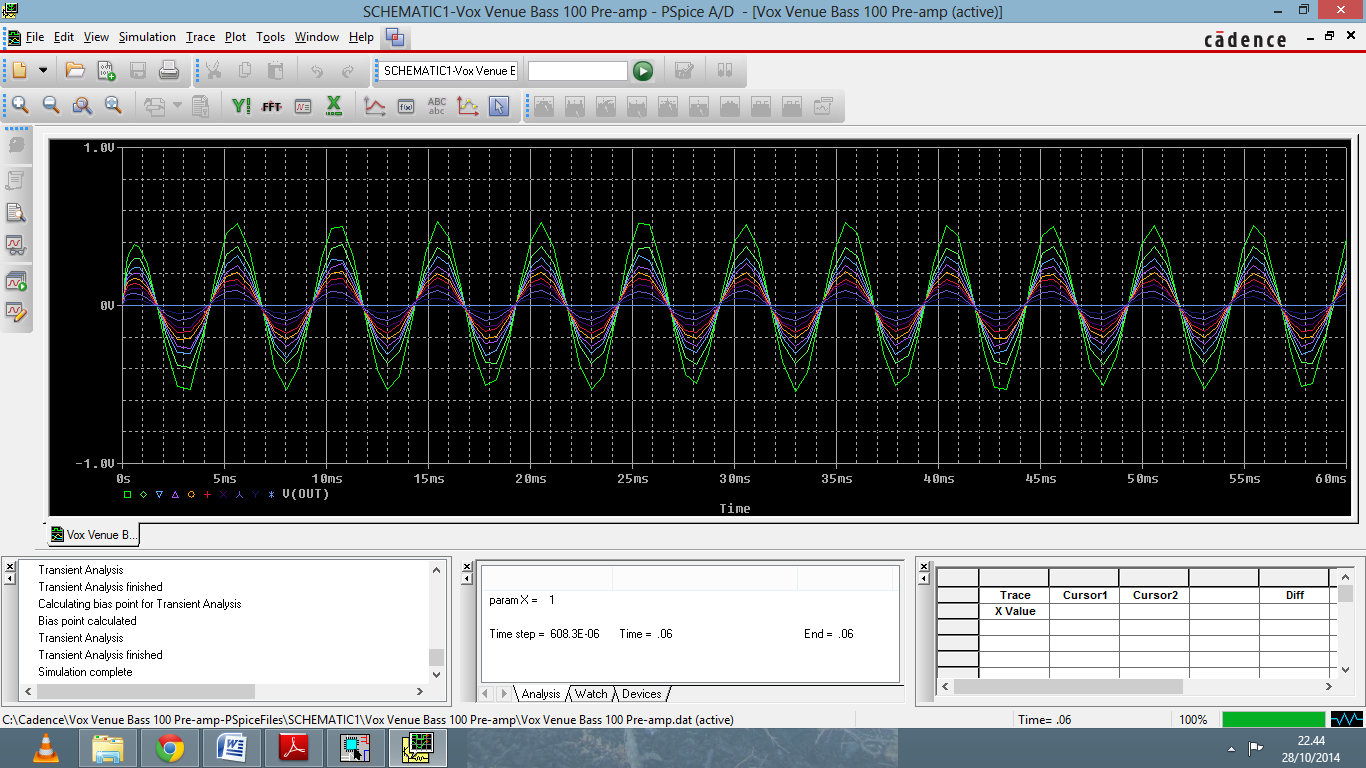The height and width of the screenshot is (768, 1366).
Task: Click the ABC text label tool
Action: [x=437, y=106]
